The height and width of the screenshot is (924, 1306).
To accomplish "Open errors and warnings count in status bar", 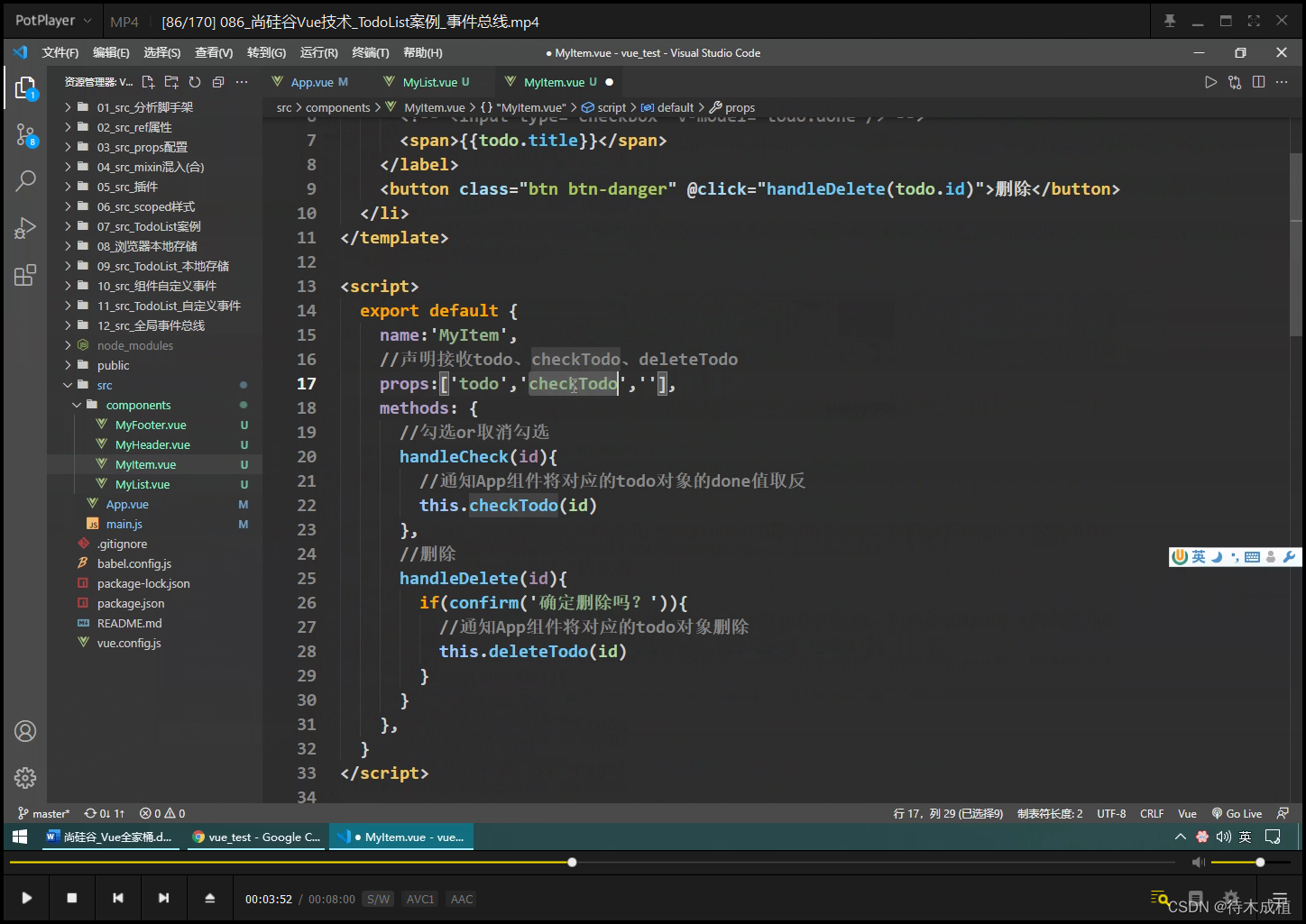I will pos(162,813).
